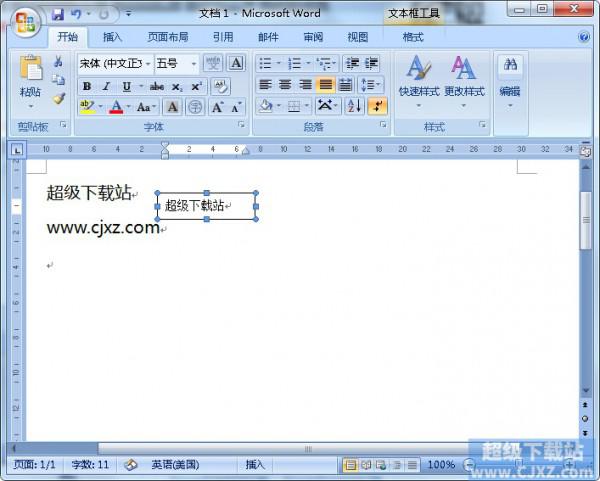
Task: Click the Enclose Characters icon
Action: (x=195, y=107)
